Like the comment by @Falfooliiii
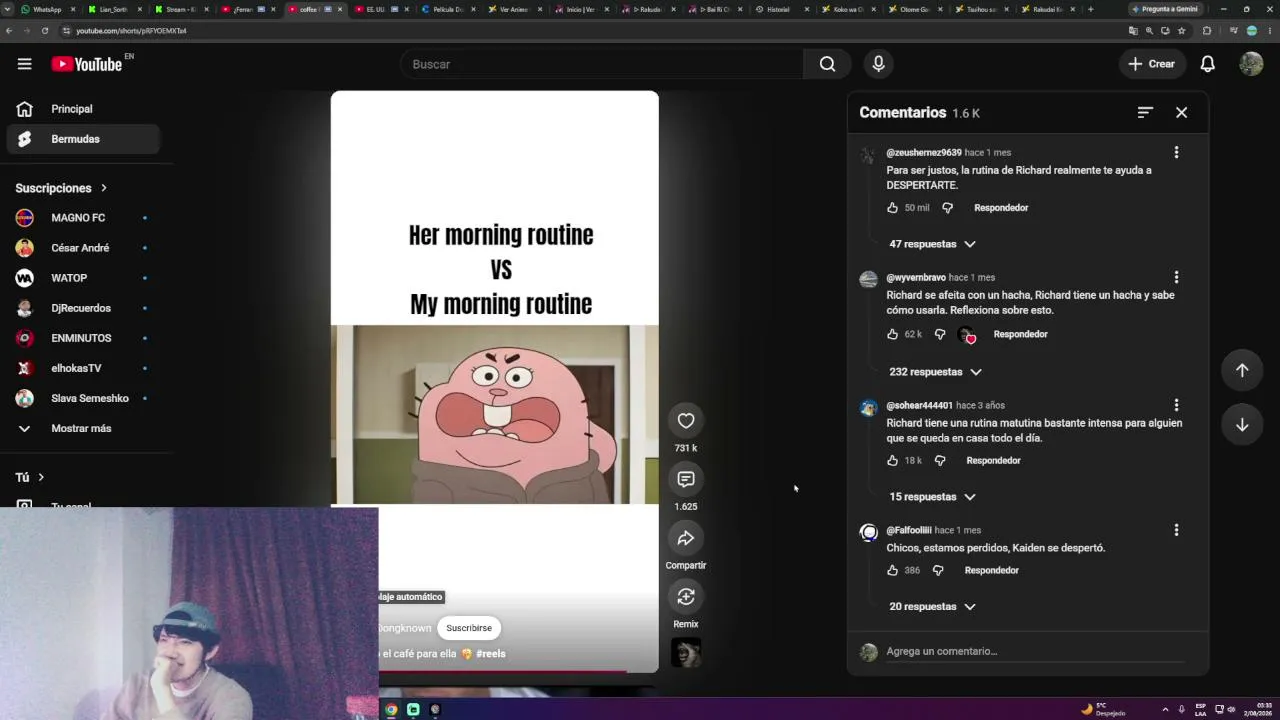The height and width of the screenshot is (720, 1280). 892,570
